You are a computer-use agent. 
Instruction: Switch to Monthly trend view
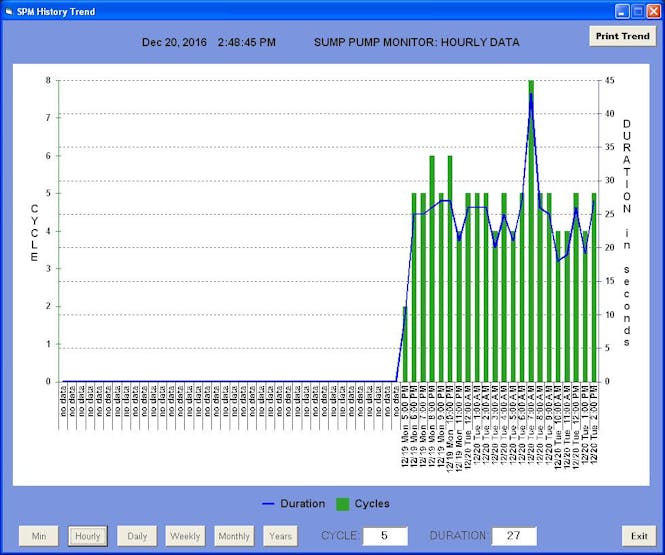234,536
